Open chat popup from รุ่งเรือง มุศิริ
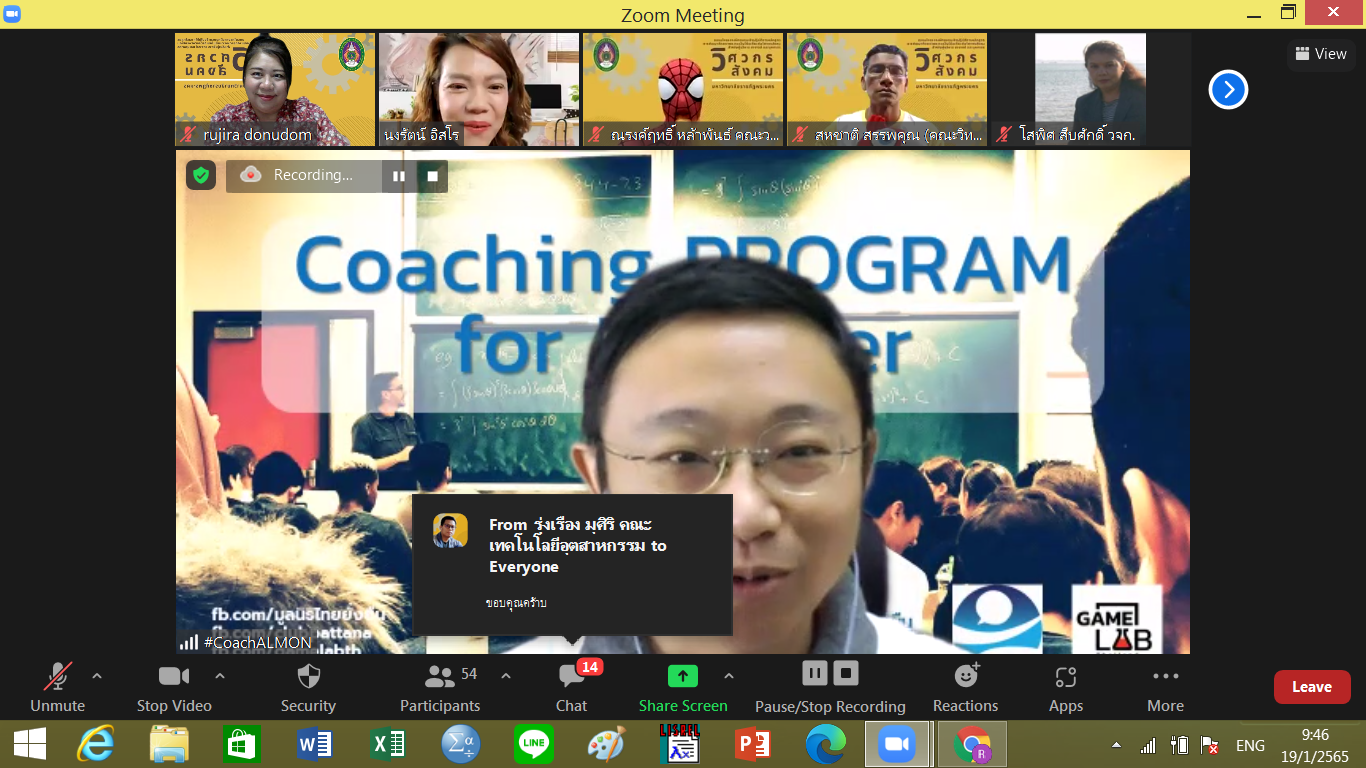Image resolution: width=1366 pixels, height=768 pixels. (572, 565)
